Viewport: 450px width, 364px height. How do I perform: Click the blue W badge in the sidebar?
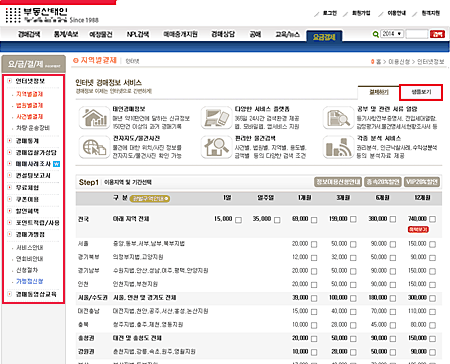(57, 164)
